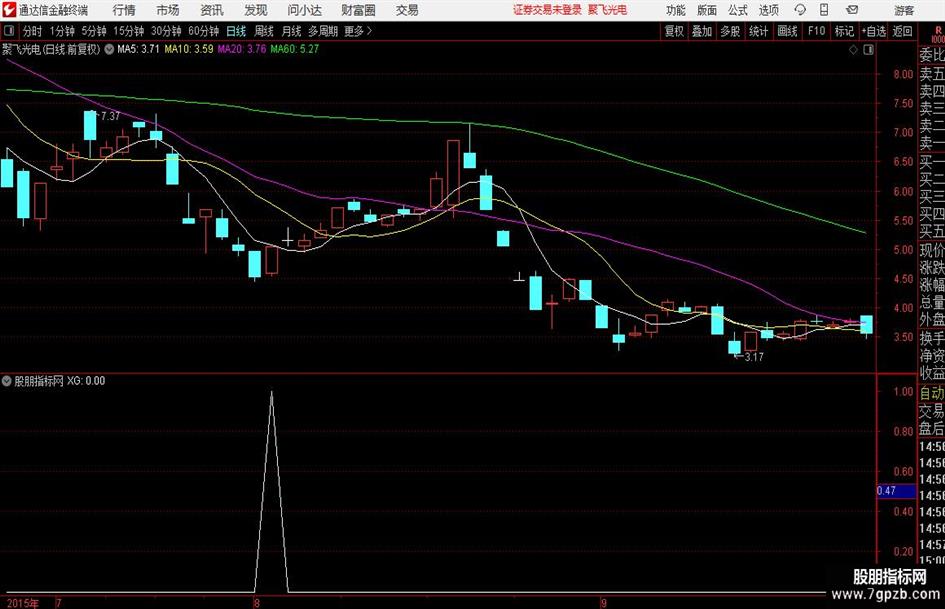The height and width of the screenshot is (609, 945).
Task: Open the 资讯 menu
Action: (212, 10)
